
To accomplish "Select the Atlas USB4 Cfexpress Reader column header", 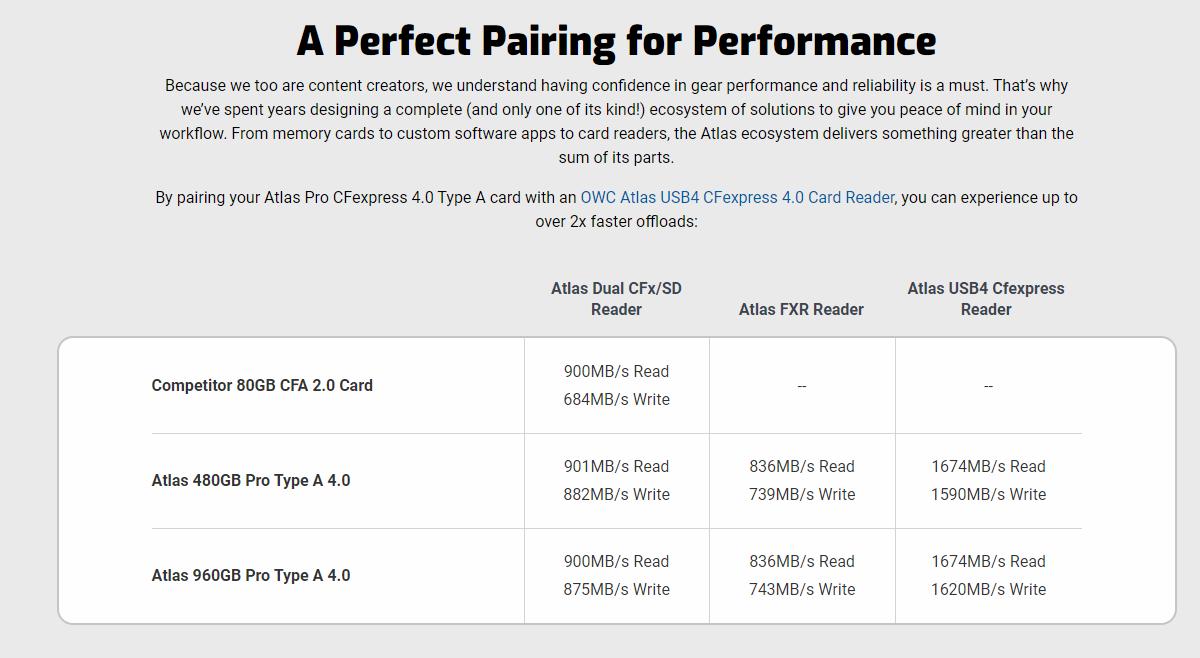I will (x=986, y=299).
